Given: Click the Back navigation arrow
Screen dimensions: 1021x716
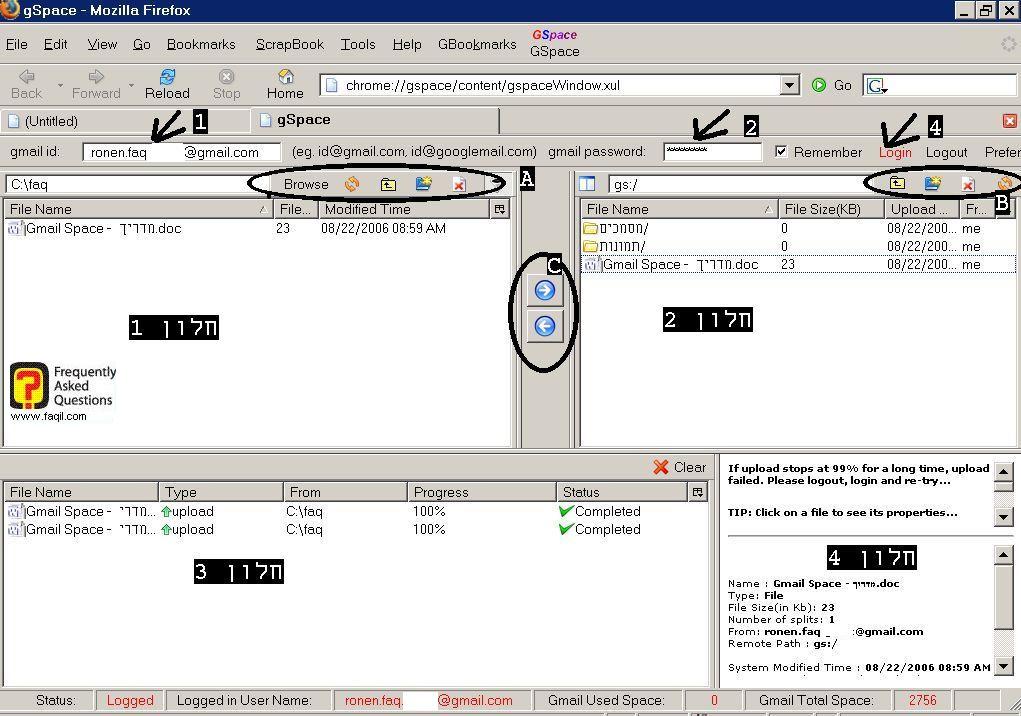Looking at the screenshot, I should tap(26, 85).
